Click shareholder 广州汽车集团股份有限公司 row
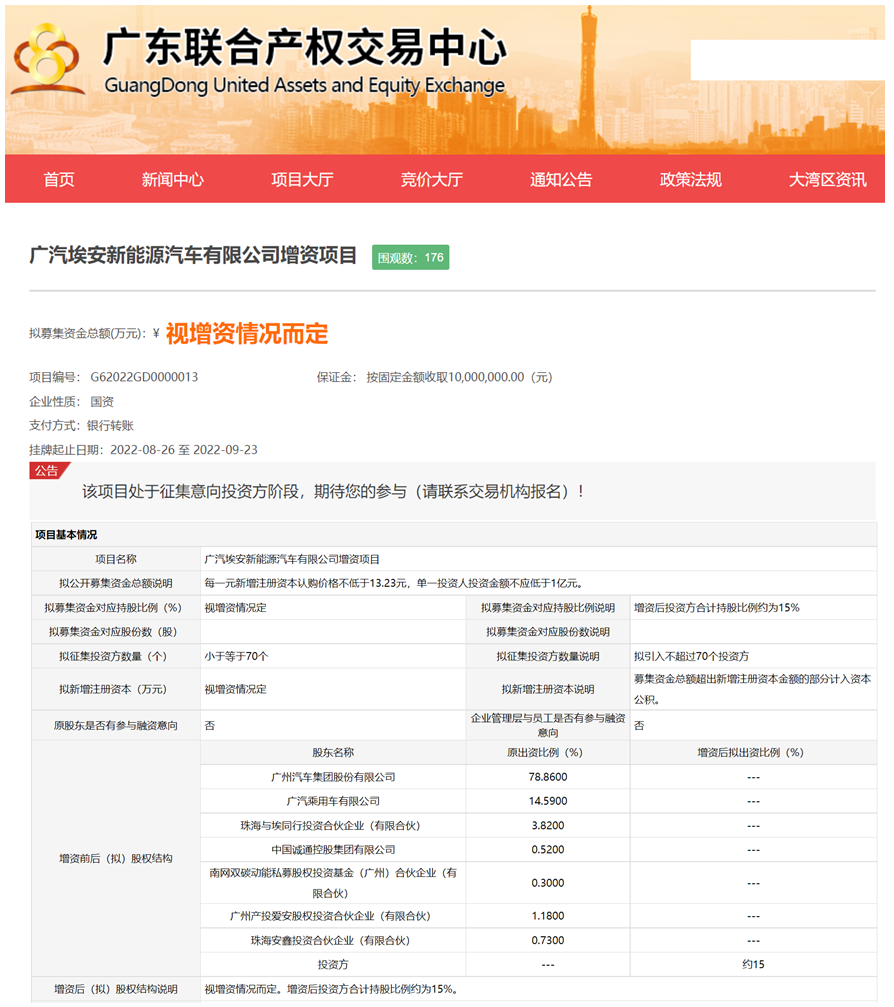The width and height of the screenshot is (894, 1007). tap(333, 777)
